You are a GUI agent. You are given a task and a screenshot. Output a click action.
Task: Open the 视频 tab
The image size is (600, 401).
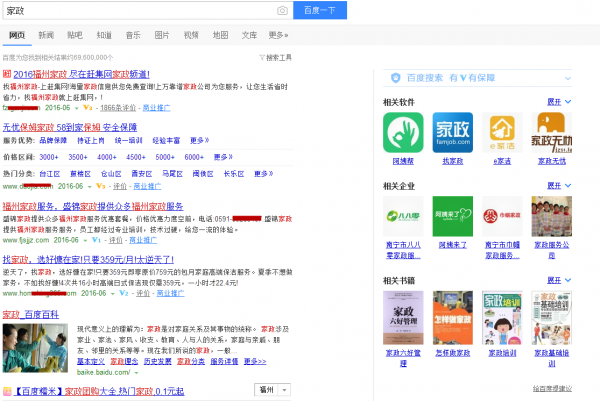pos(191,35)
